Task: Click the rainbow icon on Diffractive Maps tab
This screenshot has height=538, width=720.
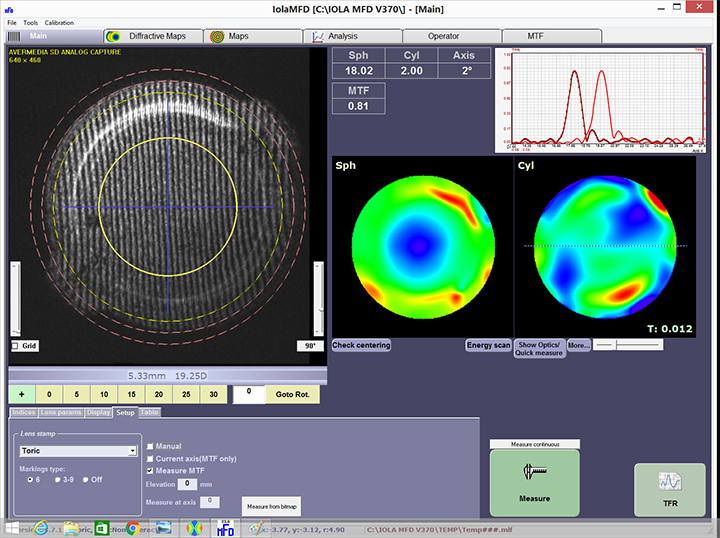Action: (113, 36)
